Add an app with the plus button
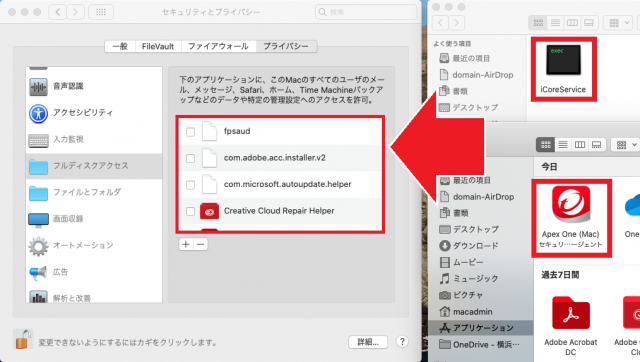Viewport: 640px width, 362px height. [186, 244]
